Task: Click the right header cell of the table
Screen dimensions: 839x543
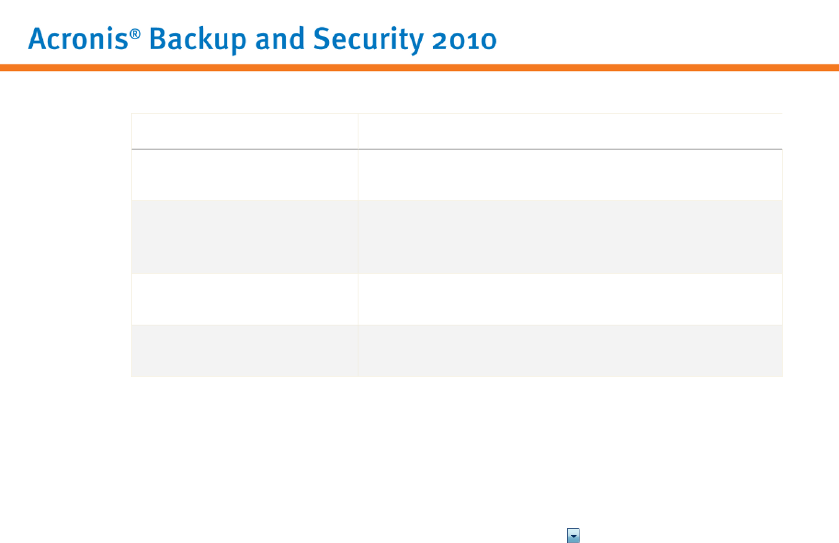Action: tap(569, 131)
